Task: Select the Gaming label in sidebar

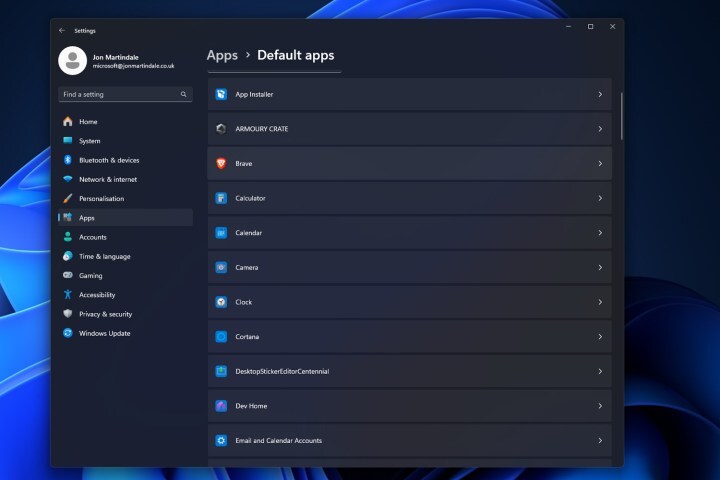Action: 90,276
